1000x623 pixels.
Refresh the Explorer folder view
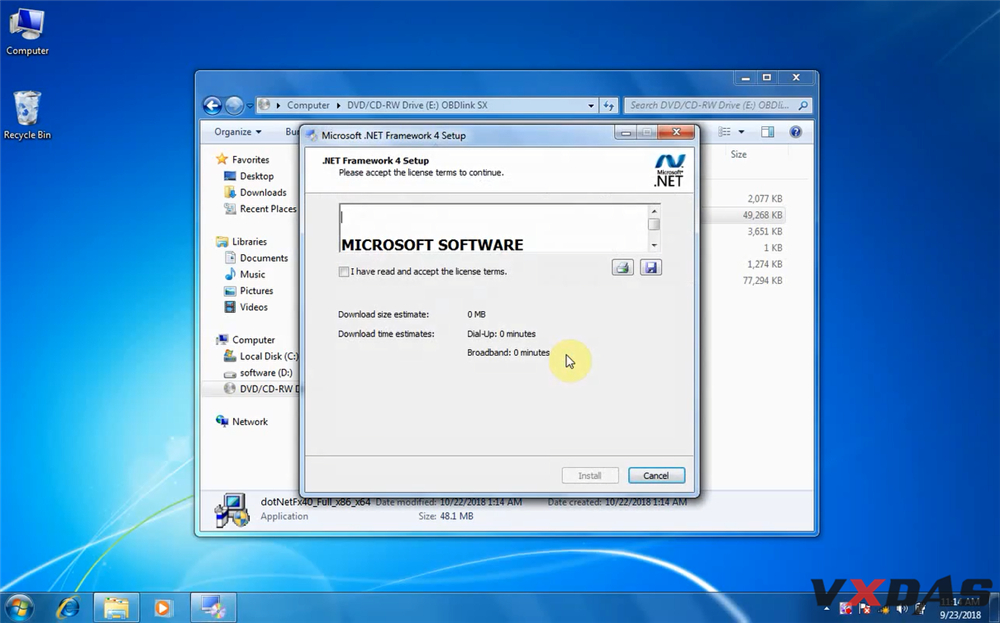click(608, 106)
